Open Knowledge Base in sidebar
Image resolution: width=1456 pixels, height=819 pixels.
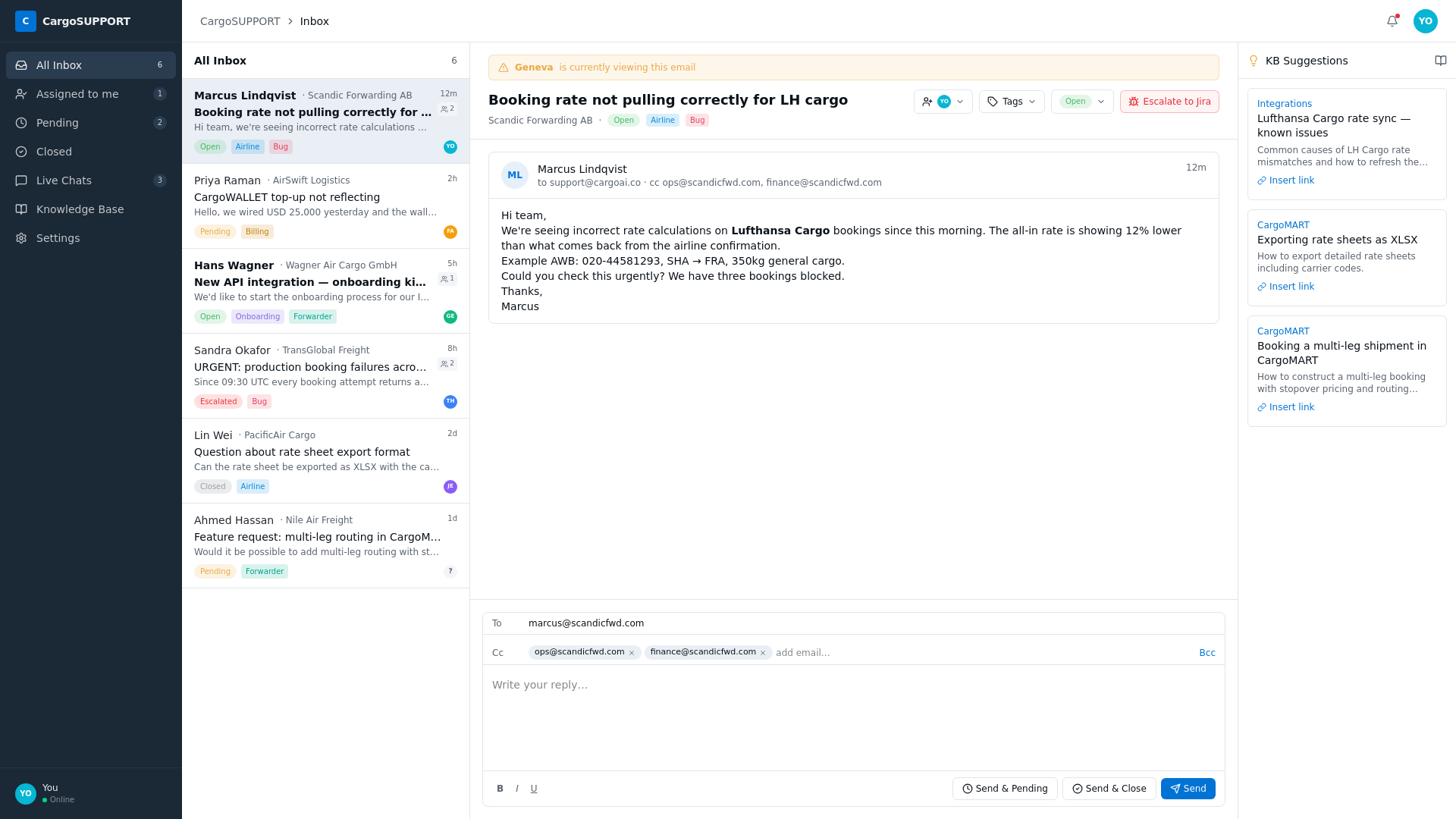pos(91,209)
